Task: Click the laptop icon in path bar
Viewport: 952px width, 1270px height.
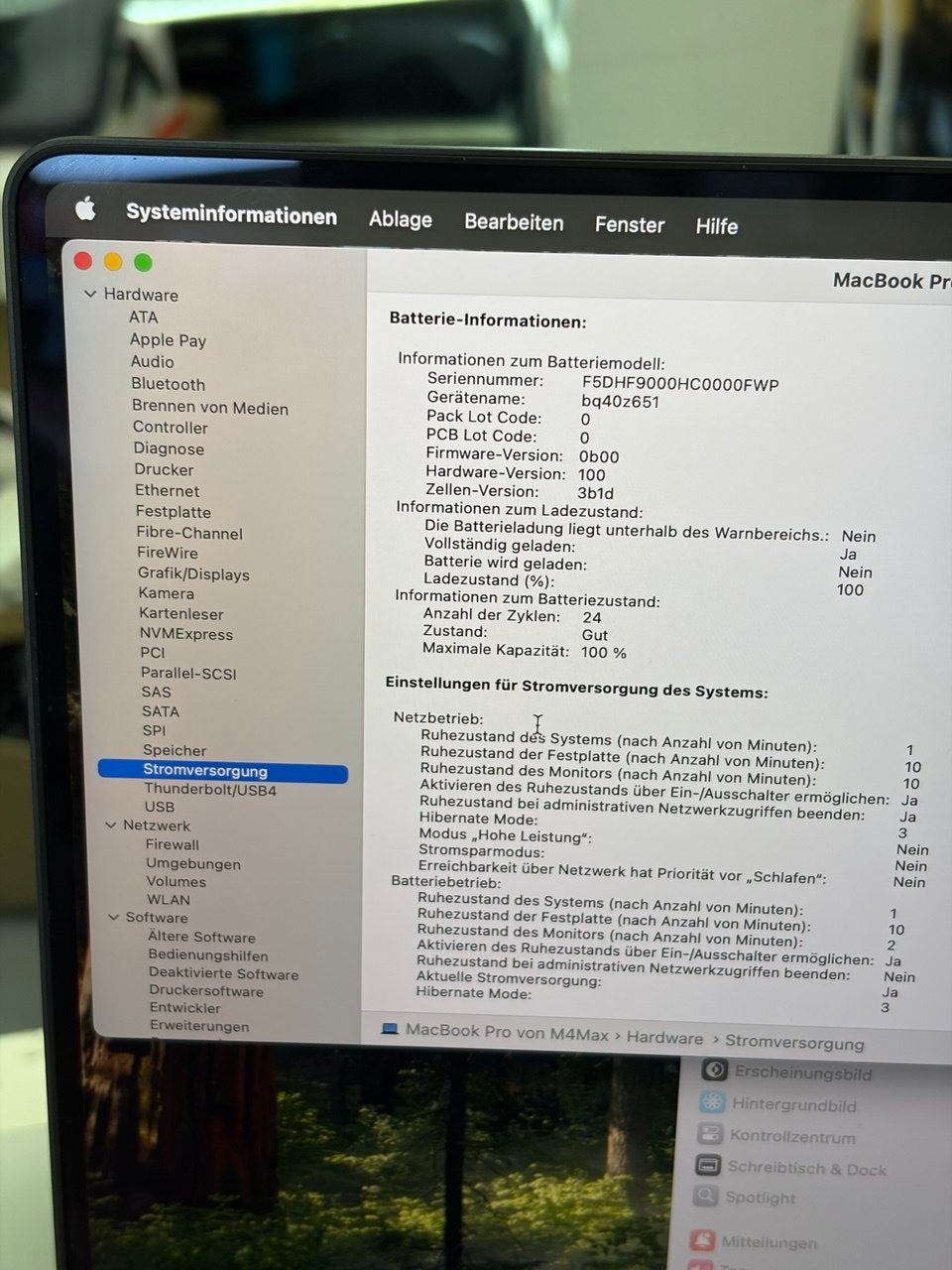Action: point(390,1029)
